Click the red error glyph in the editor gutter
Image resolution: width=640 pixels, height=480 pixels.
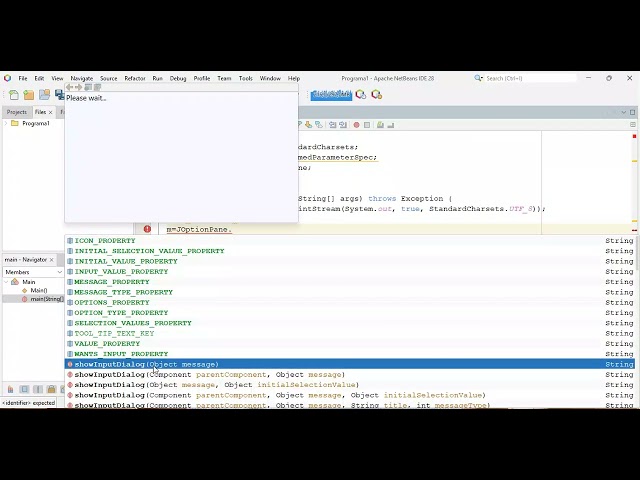[x=147, y=229]
